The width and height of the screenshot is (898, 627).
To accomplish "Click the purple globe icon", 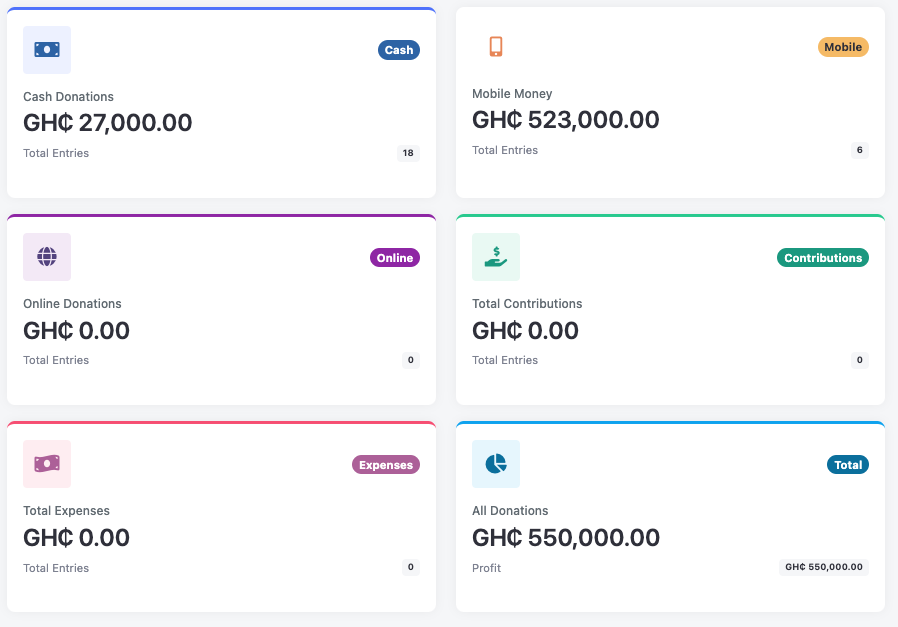I will coord(47,257).
